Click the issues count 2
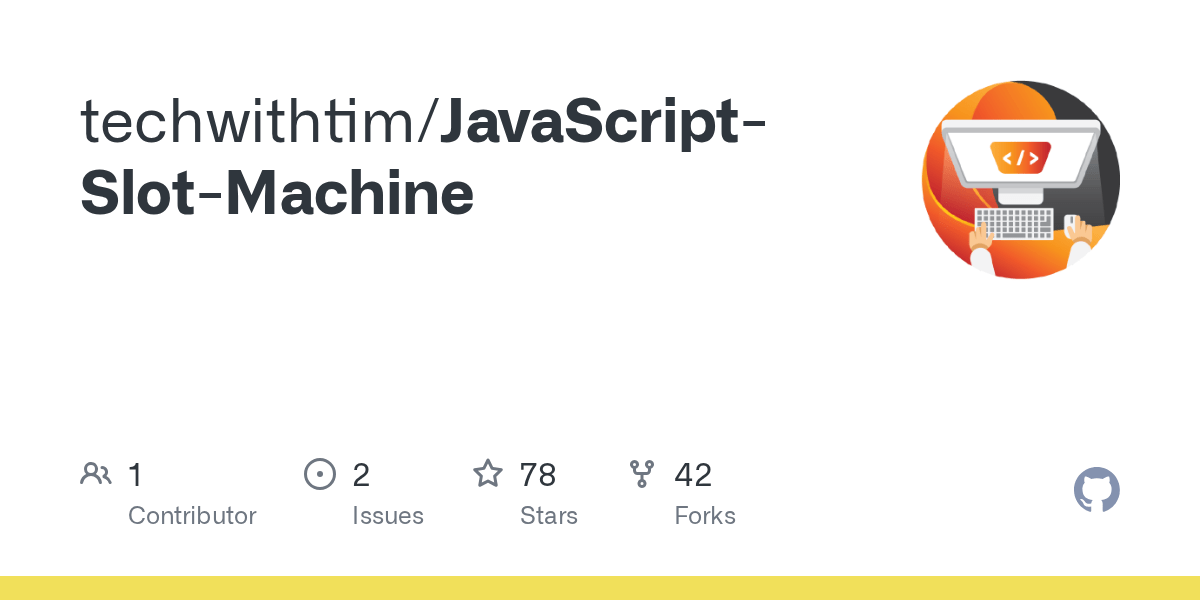 pyautogui.click(x=361, y=475)
